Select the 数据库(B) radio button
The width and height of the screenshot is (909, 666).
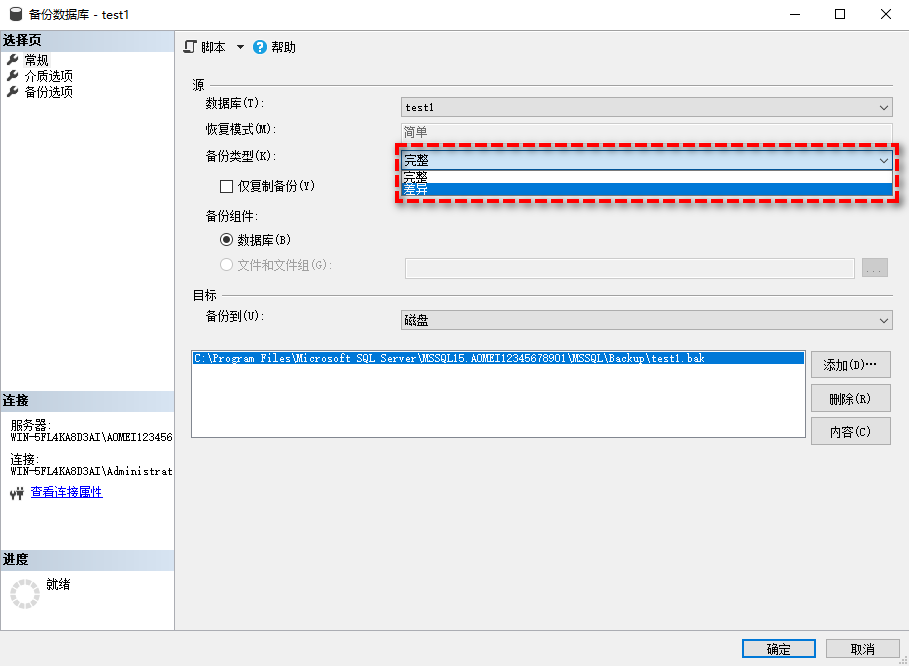(x=226, y=240)
